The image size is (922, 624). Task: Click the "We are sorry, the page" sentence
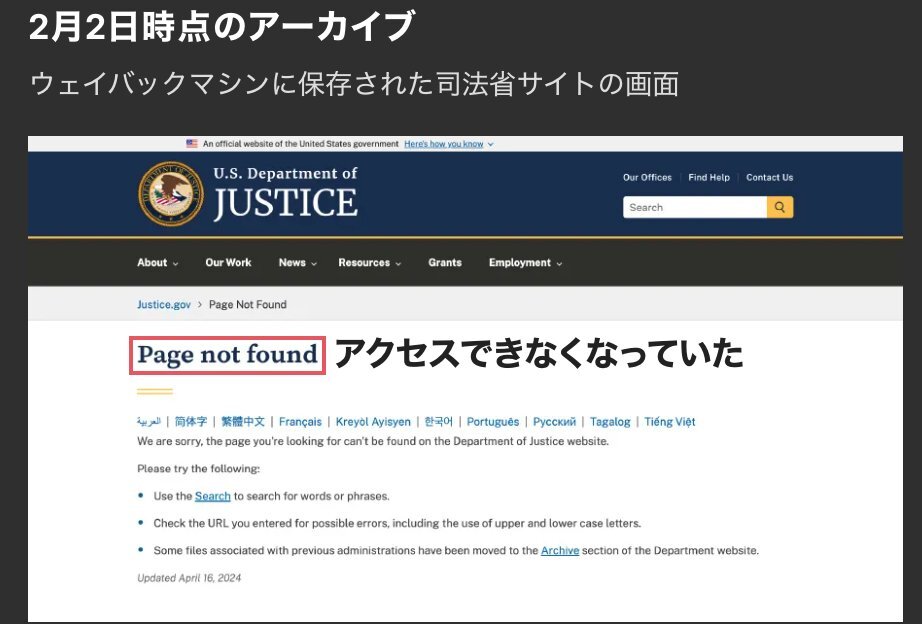click(373, 442)
